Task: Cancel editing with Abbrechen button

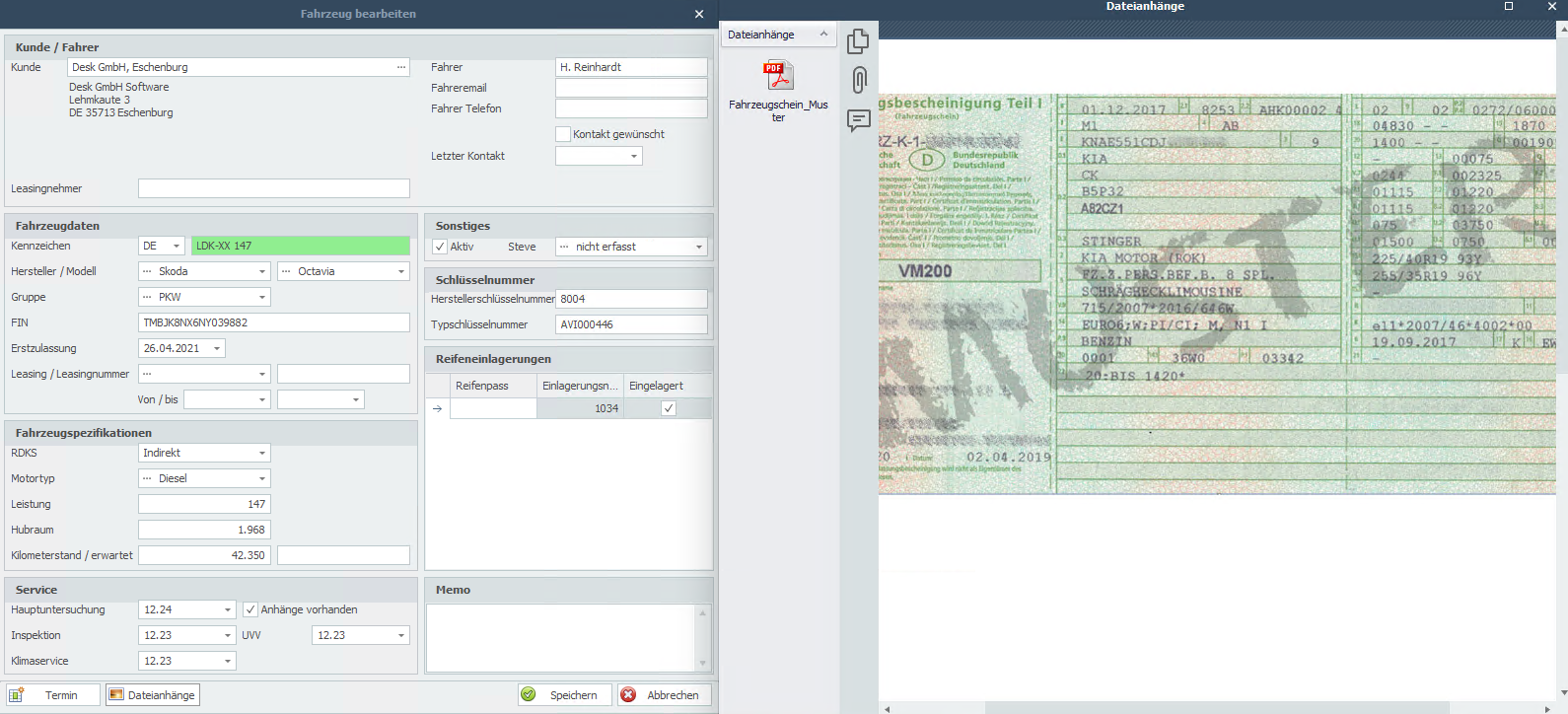Action: [x=665, y=695]
